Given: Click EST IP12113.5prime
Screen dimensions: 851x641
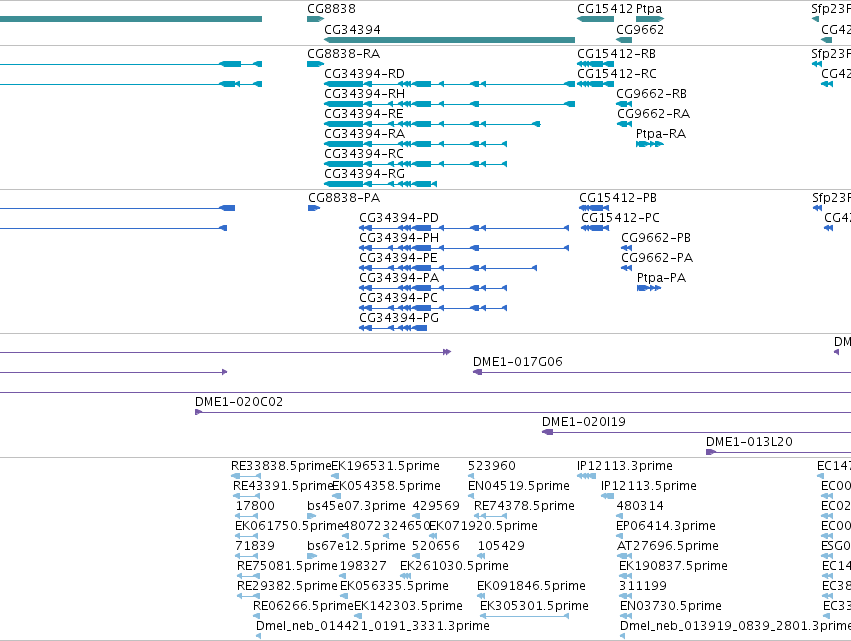Looking at the screenshot, I should [x=649, y=486].
